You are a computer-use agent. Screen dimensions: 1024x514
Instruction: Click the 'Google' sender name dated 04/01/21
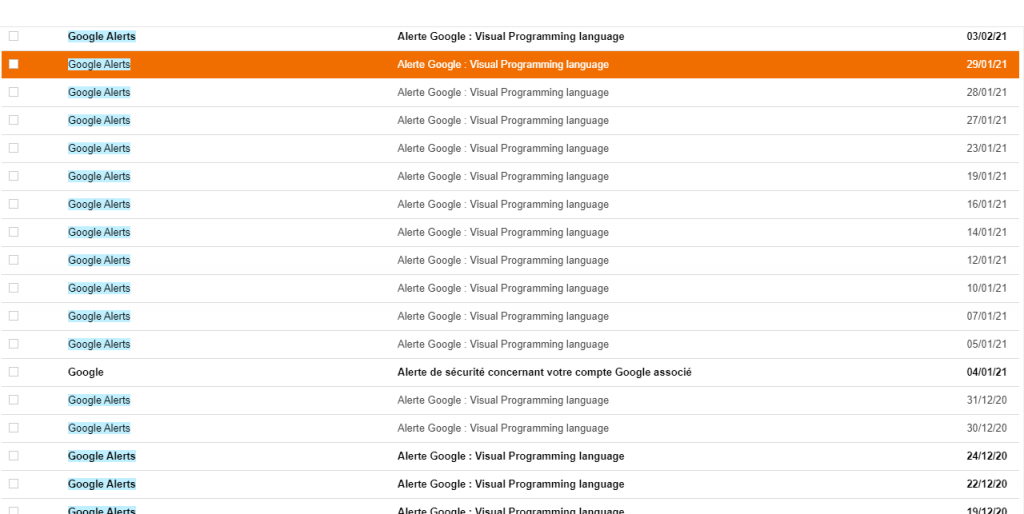pyautogui.click(x=86, y=372)
